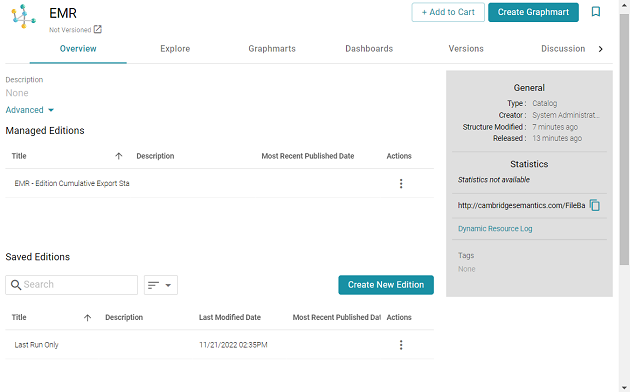
Task: Switch to the Graphmarts tab
Action: click(x=272, y=49)
